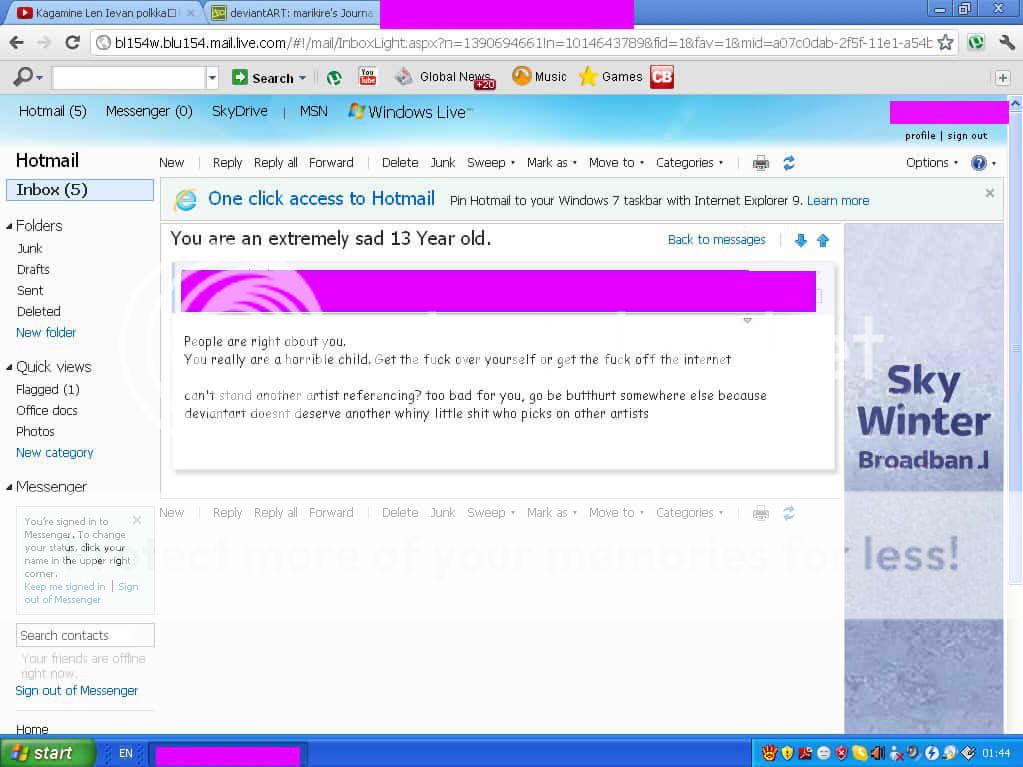Image resolution: width=1023 pixels, height=767 pixels.
Task: Open the Sweep dropdown menu
Action: [x=491, y=163]
